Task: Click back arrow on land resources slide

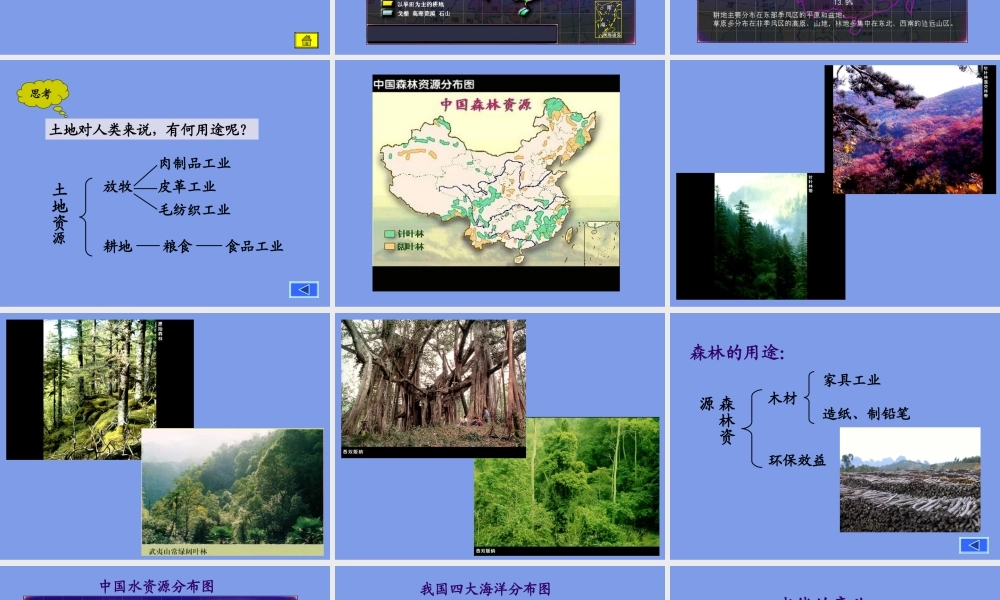Action: [304, 289]
